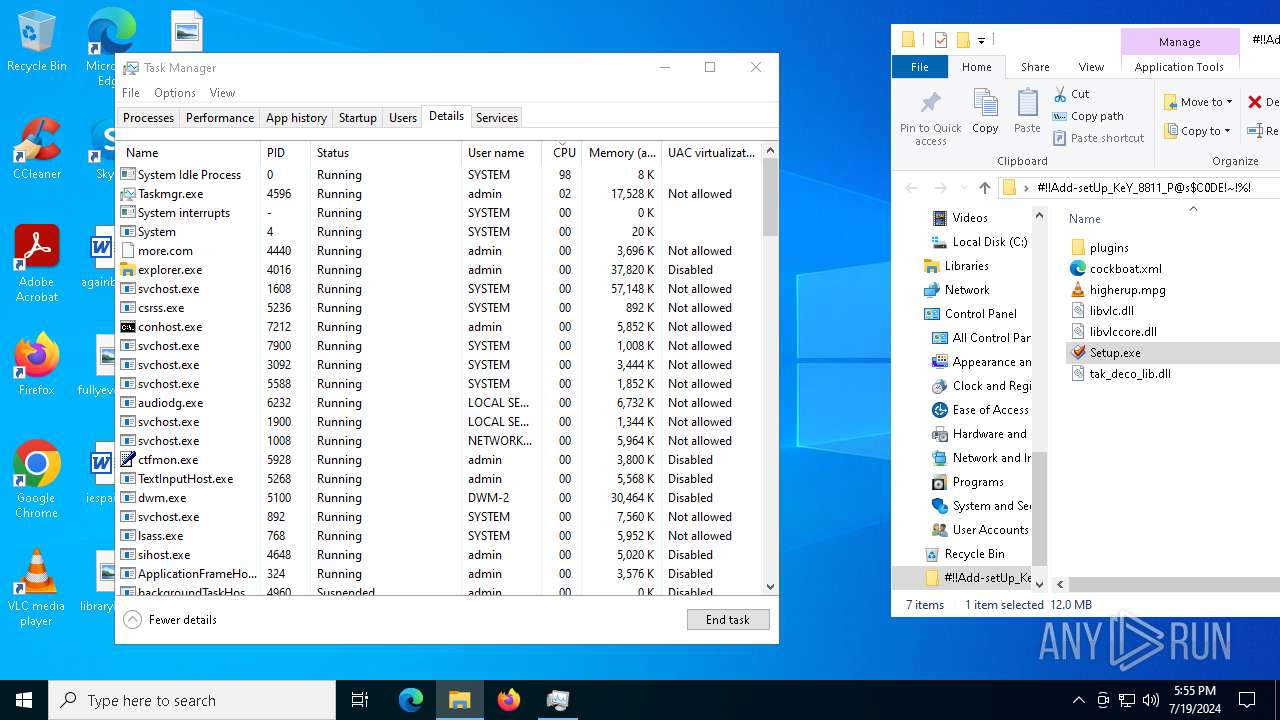Open Firefox desktop shortcut
This screenshot has height=720, width=1280.
pyautogui.click(x=36, y=364)
